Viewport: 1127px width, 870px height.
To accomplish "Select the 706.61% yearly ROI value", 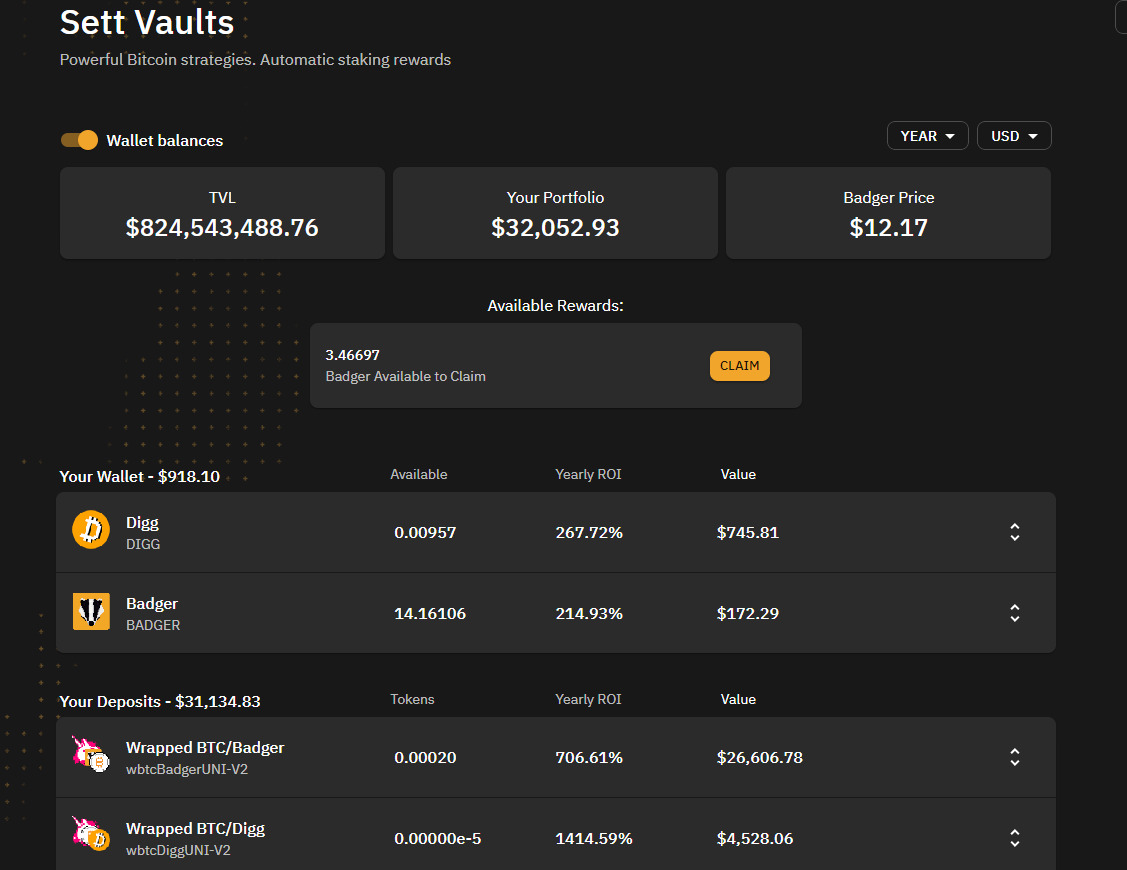I will (589, 757).
